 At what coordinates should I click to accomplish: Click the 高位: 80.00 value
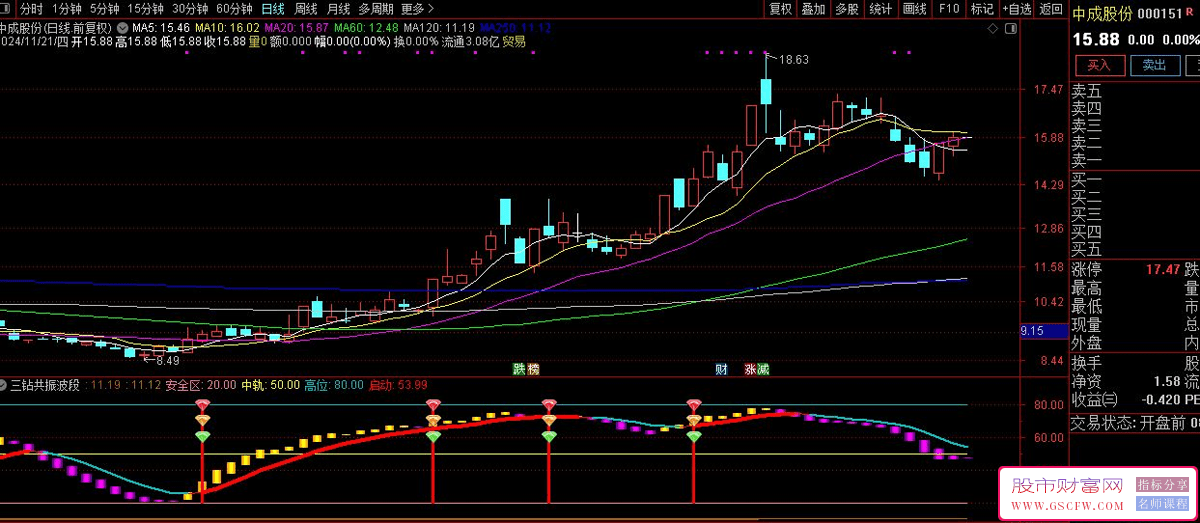(x=334, y=384)
